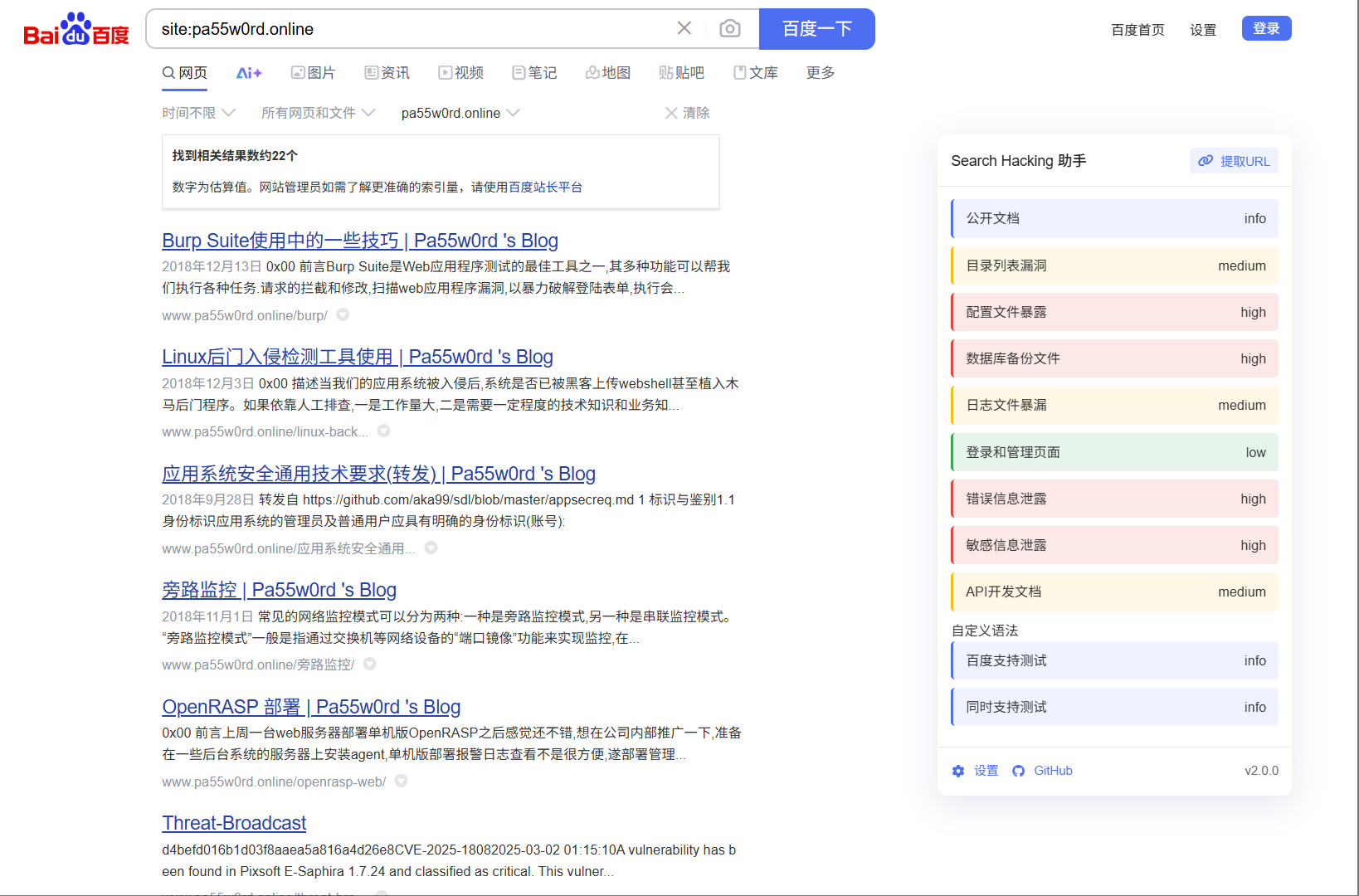This screenshot has height=896, width=1359.
Task: Click the 登录 login button
Action: point(1267,28)
